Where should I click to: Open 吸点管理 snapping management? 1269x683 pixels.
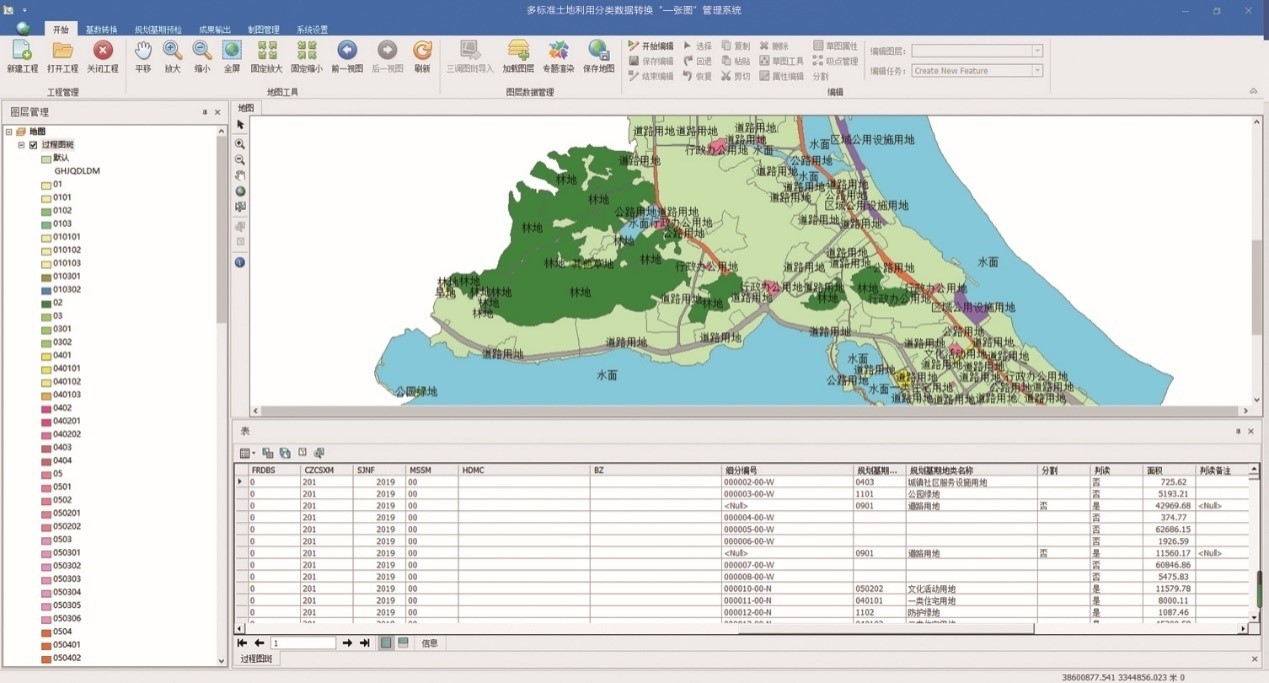tap(836, 61)
